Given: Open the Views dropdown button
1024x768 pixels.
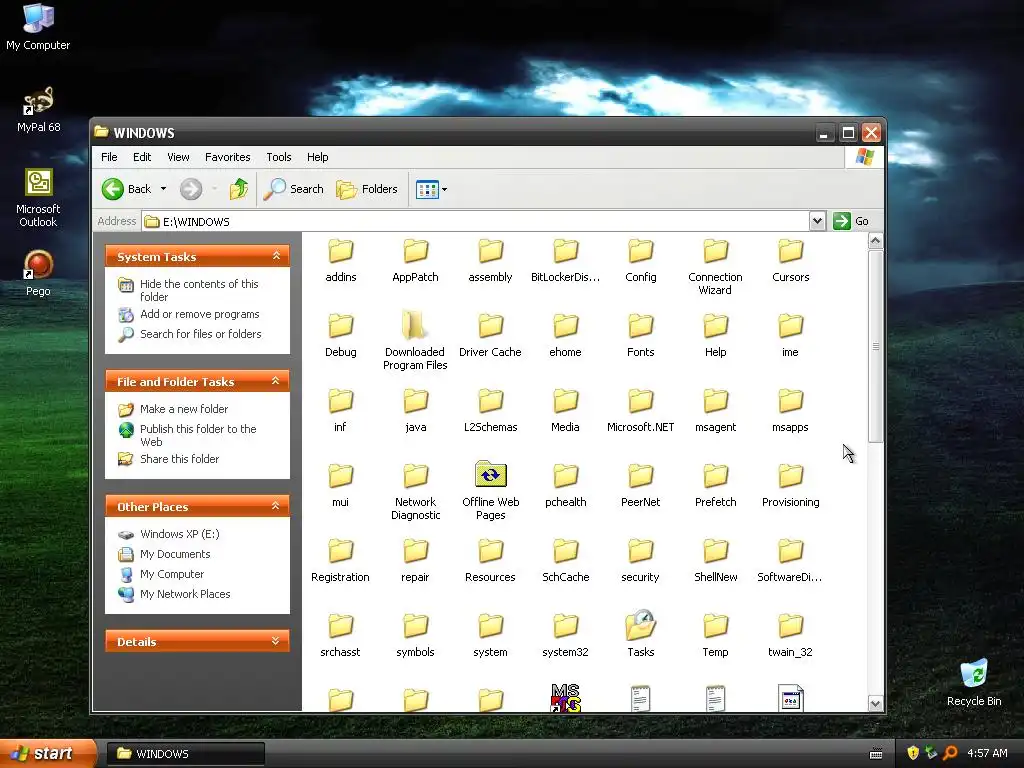Looking at the screenshot, I should (x=432, y=190).
